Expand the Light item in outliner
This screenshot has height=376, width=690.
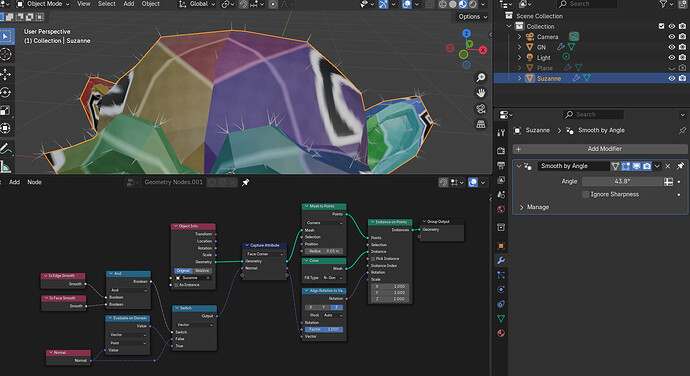coord(519,58)
